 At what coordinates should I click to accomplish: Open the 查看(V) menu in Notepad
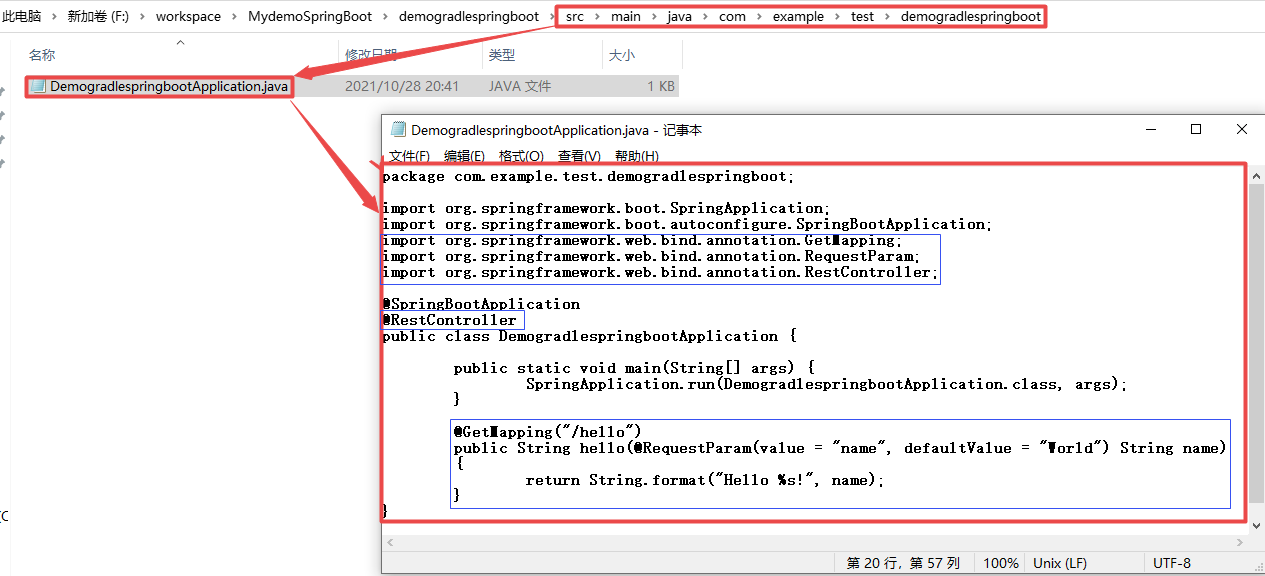click(x=579, y=156)
